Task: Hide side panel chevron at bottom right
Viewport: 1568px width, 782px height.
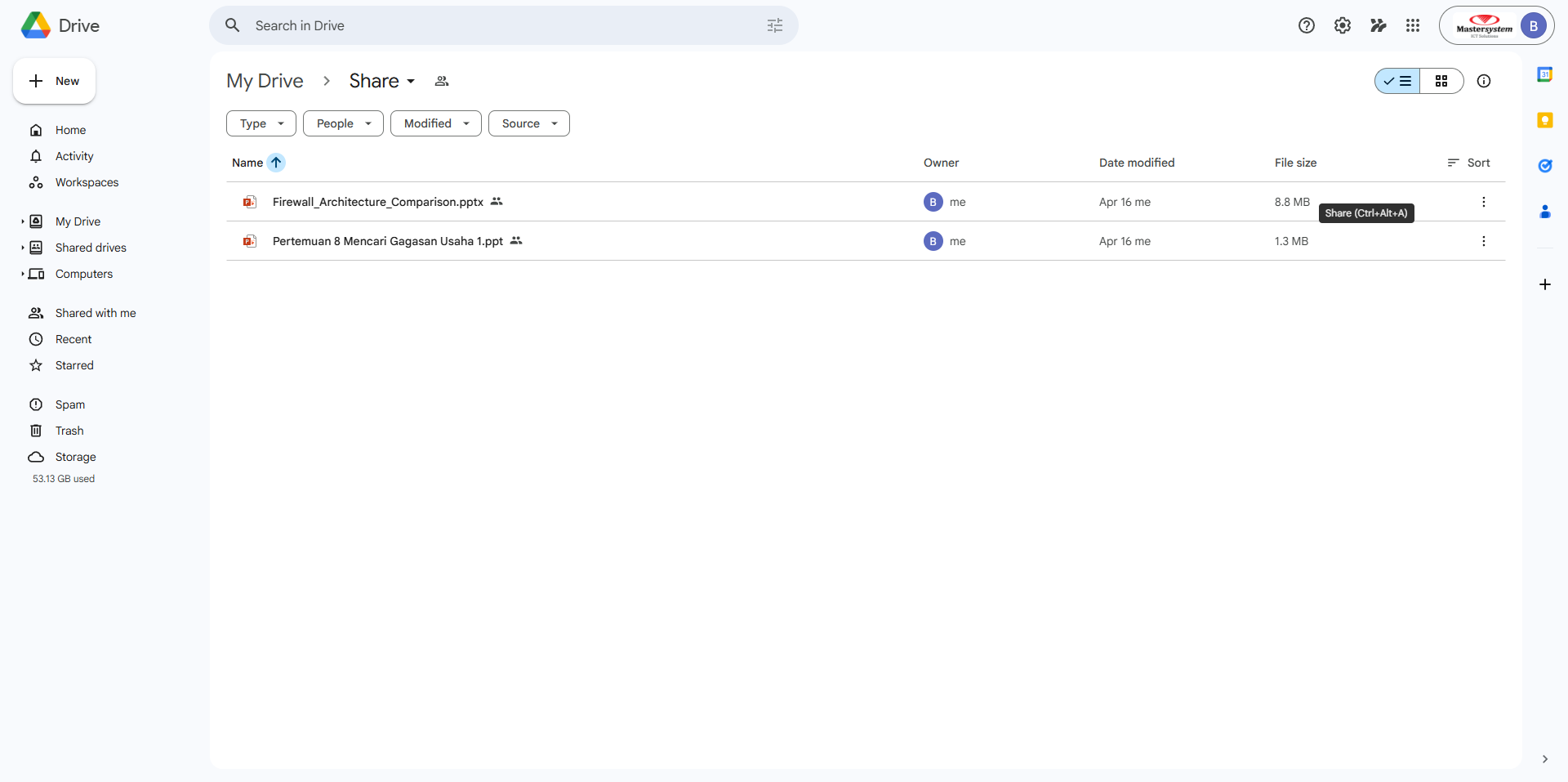Action: (x=1545, y=759)
